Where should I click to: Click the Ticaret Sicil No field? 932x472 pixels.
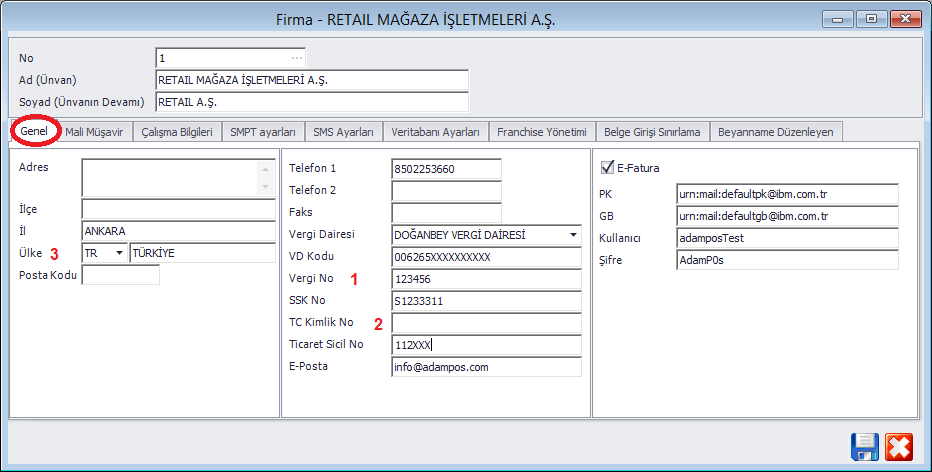pos(486,345)
